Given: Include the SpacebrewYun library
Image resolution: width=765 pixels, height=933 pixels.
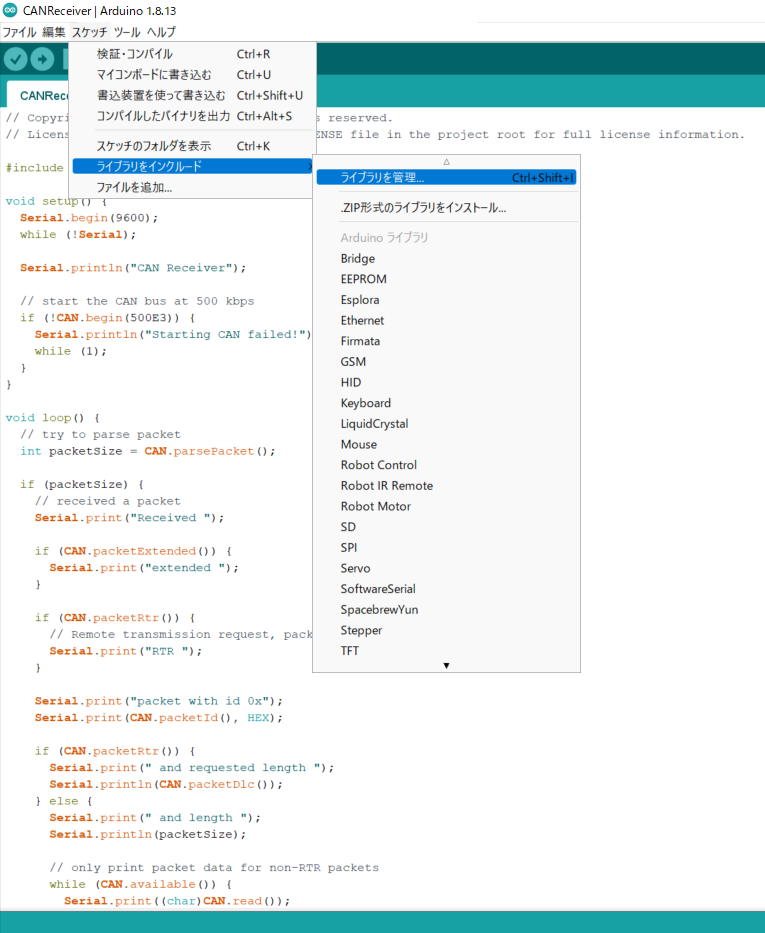Looking at the screenshot, I should (x=446, y=609).
